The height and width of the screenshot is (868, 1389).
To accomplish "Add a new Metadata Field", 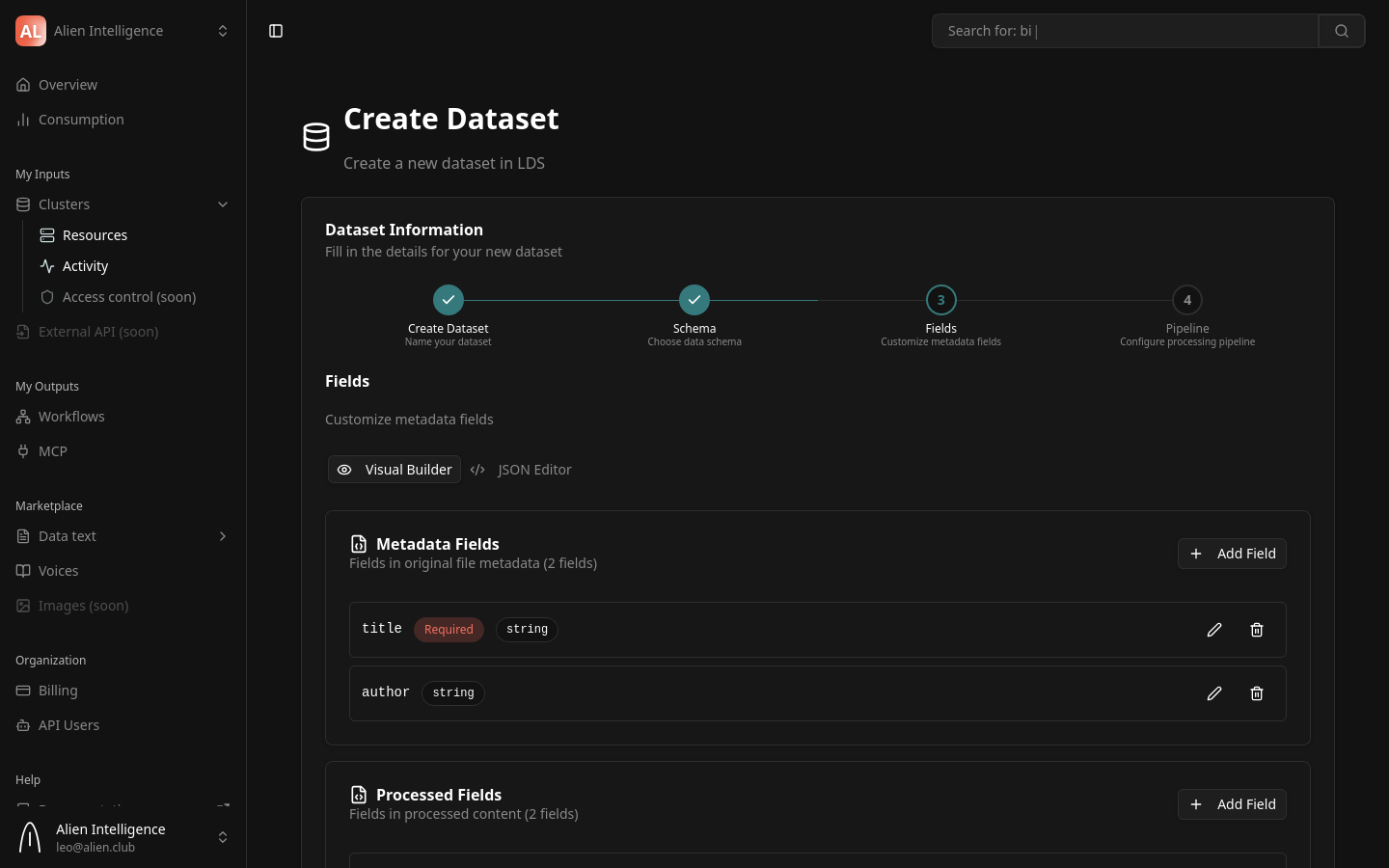I will [1232, 554].
